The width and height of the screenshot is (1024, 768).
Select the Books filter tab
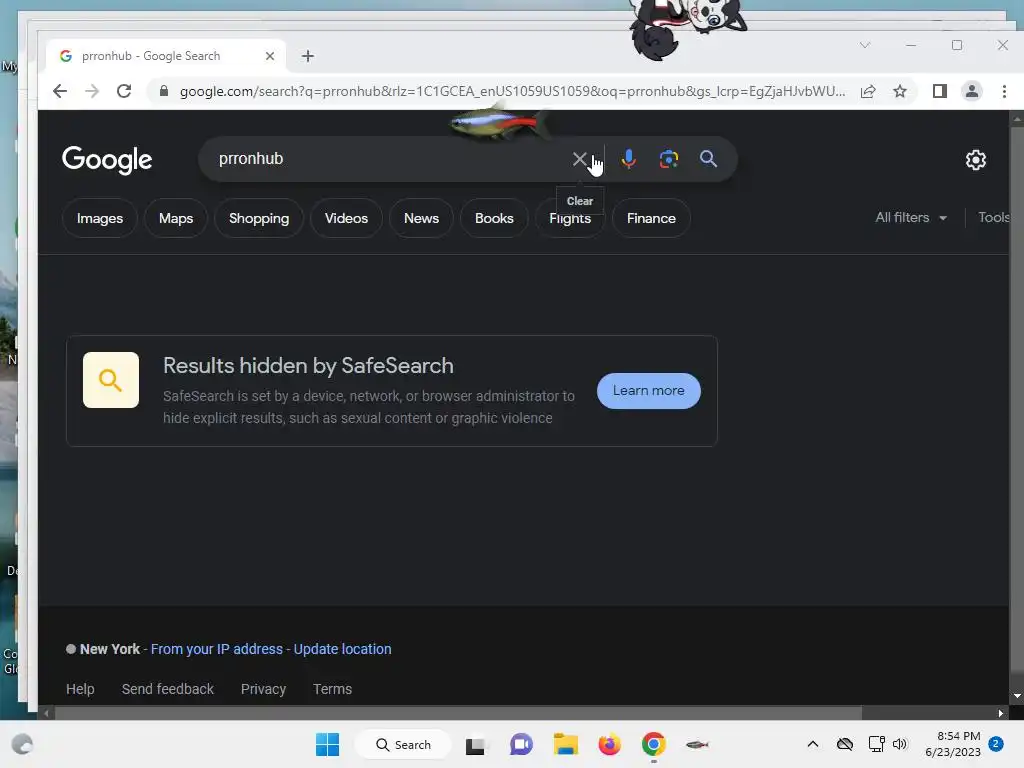[494, 218]
